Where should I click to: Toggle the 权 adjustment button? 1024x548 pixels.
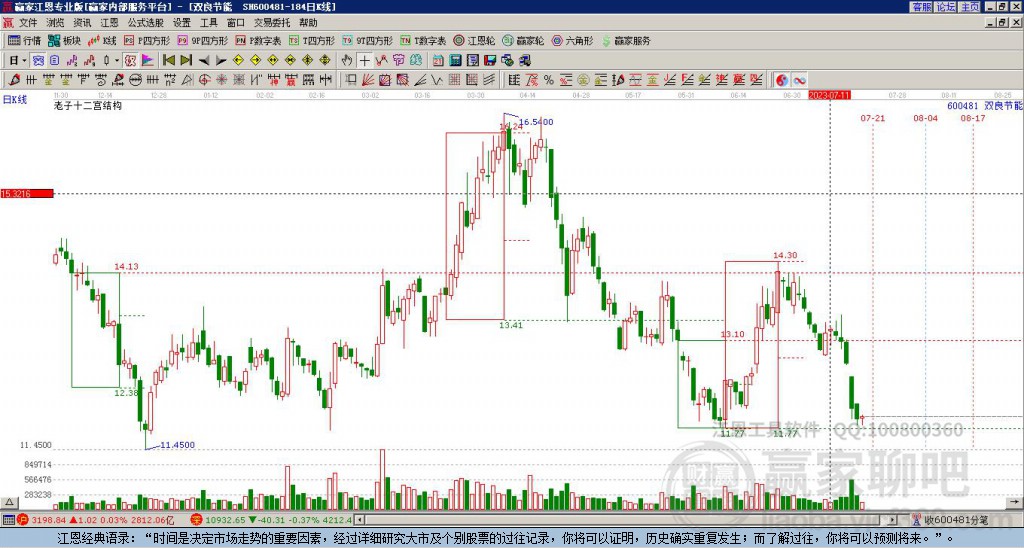(130, 61)
